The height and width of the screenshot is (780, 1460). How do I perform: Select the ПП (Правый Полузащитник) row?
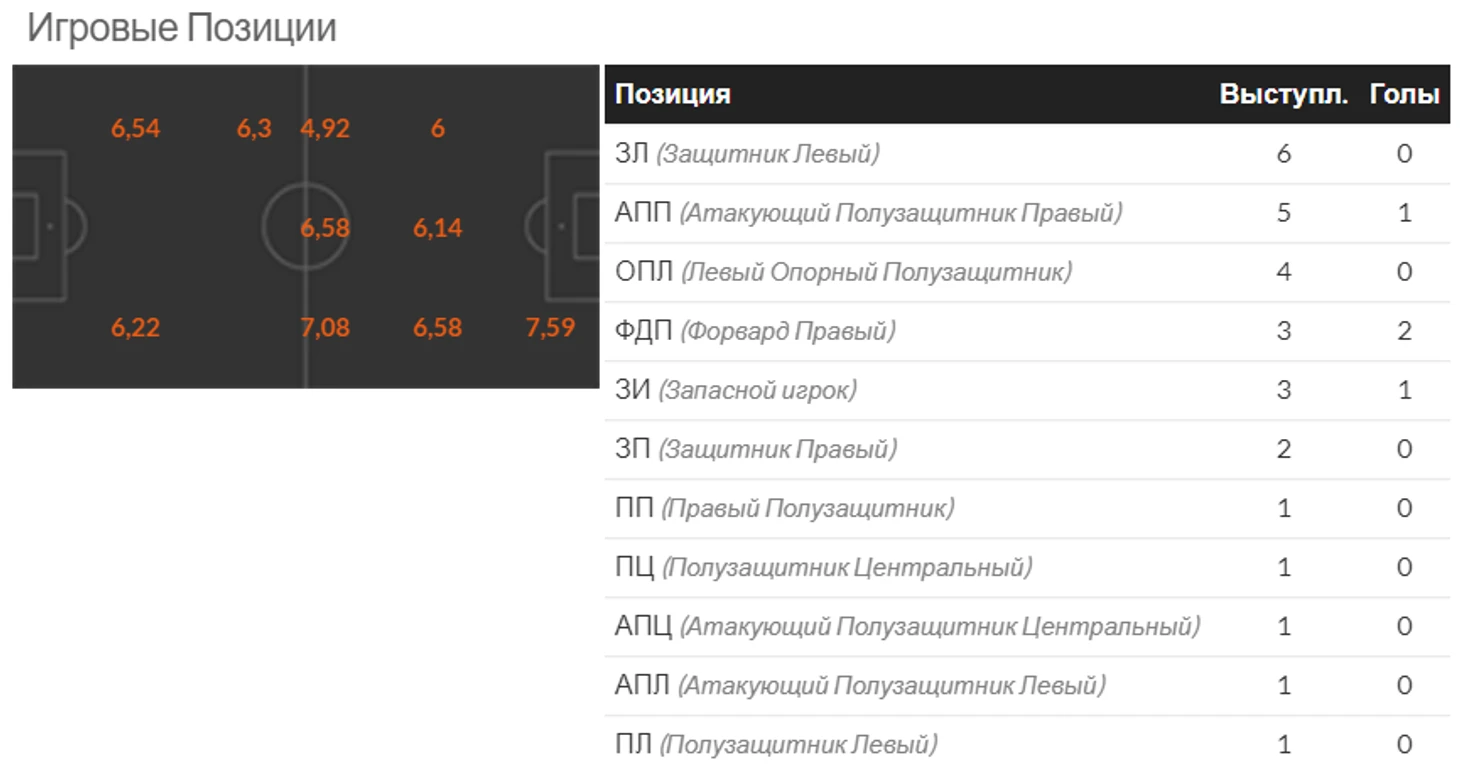1027,508
